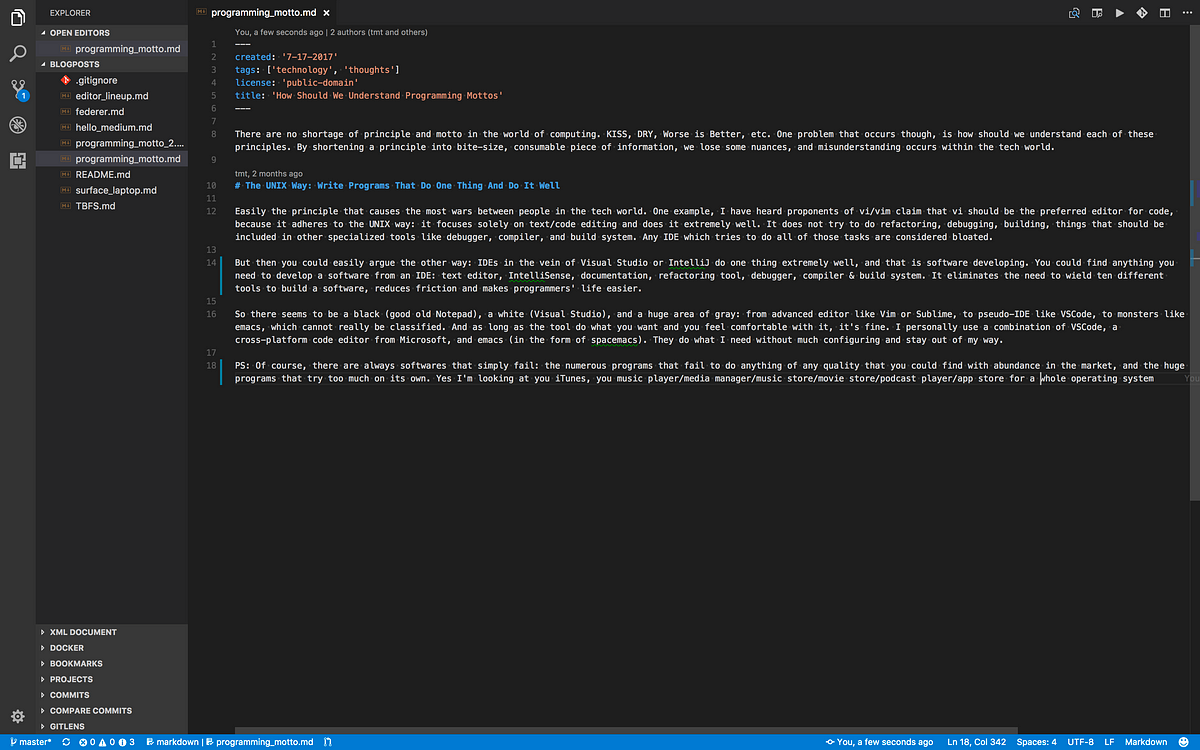Viewport: 1200px width, 750px height.
Task: Open the Debug view in the activity bar
Action: [x=17, y=125]
